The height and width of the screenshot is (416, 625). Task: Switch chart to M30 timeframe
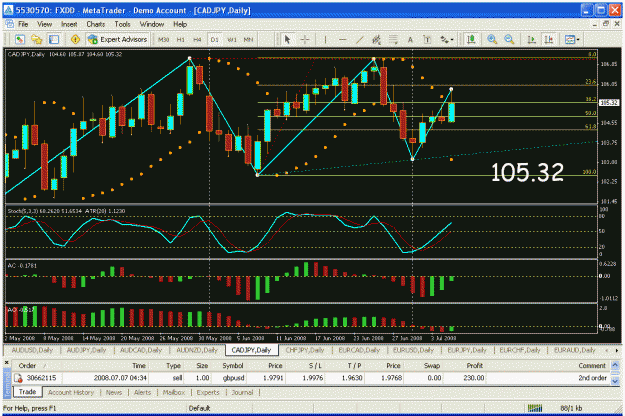[x=163, y=40]
